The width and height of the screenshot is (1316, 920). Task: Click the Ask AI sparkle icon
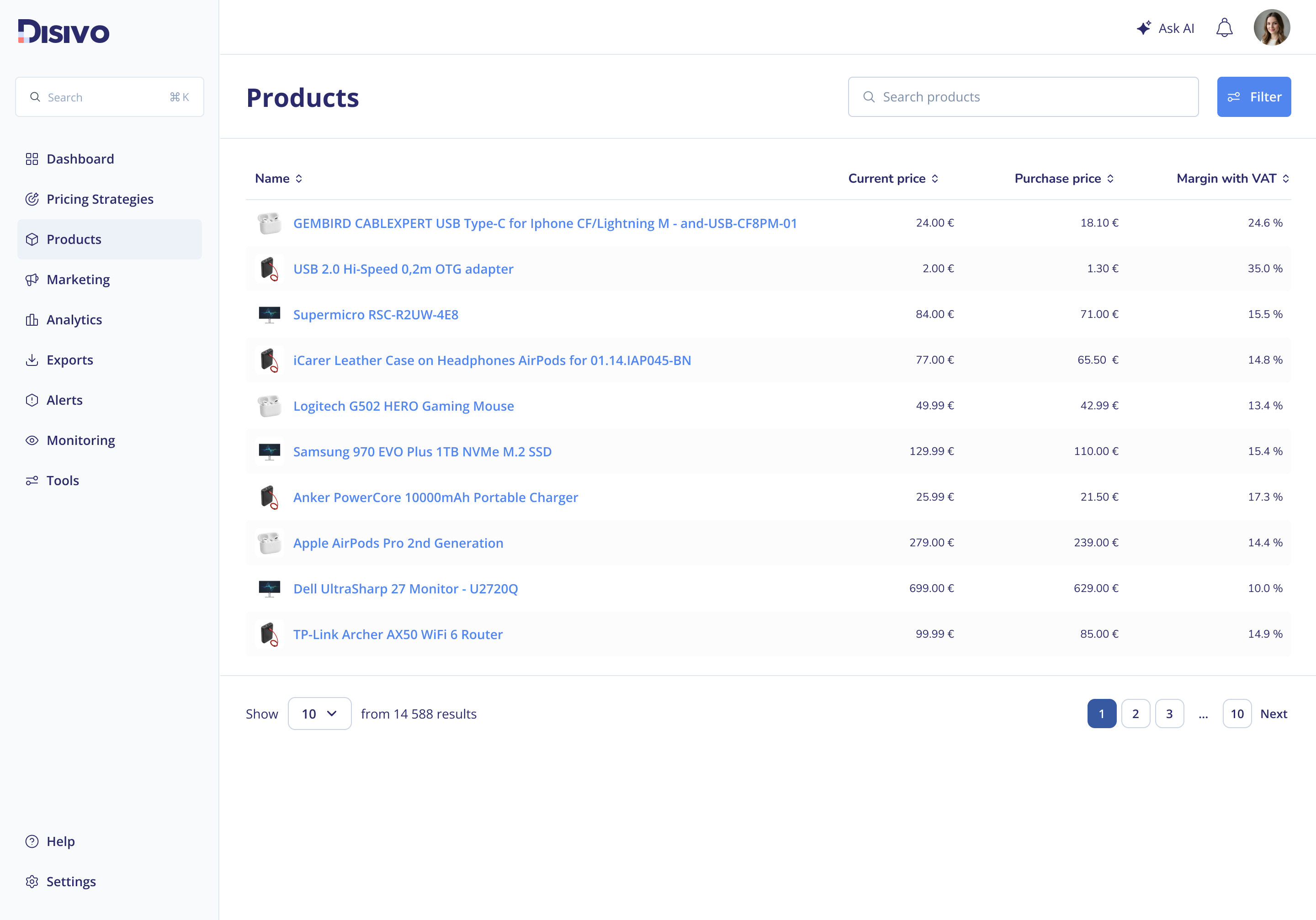pos(1144,28)
